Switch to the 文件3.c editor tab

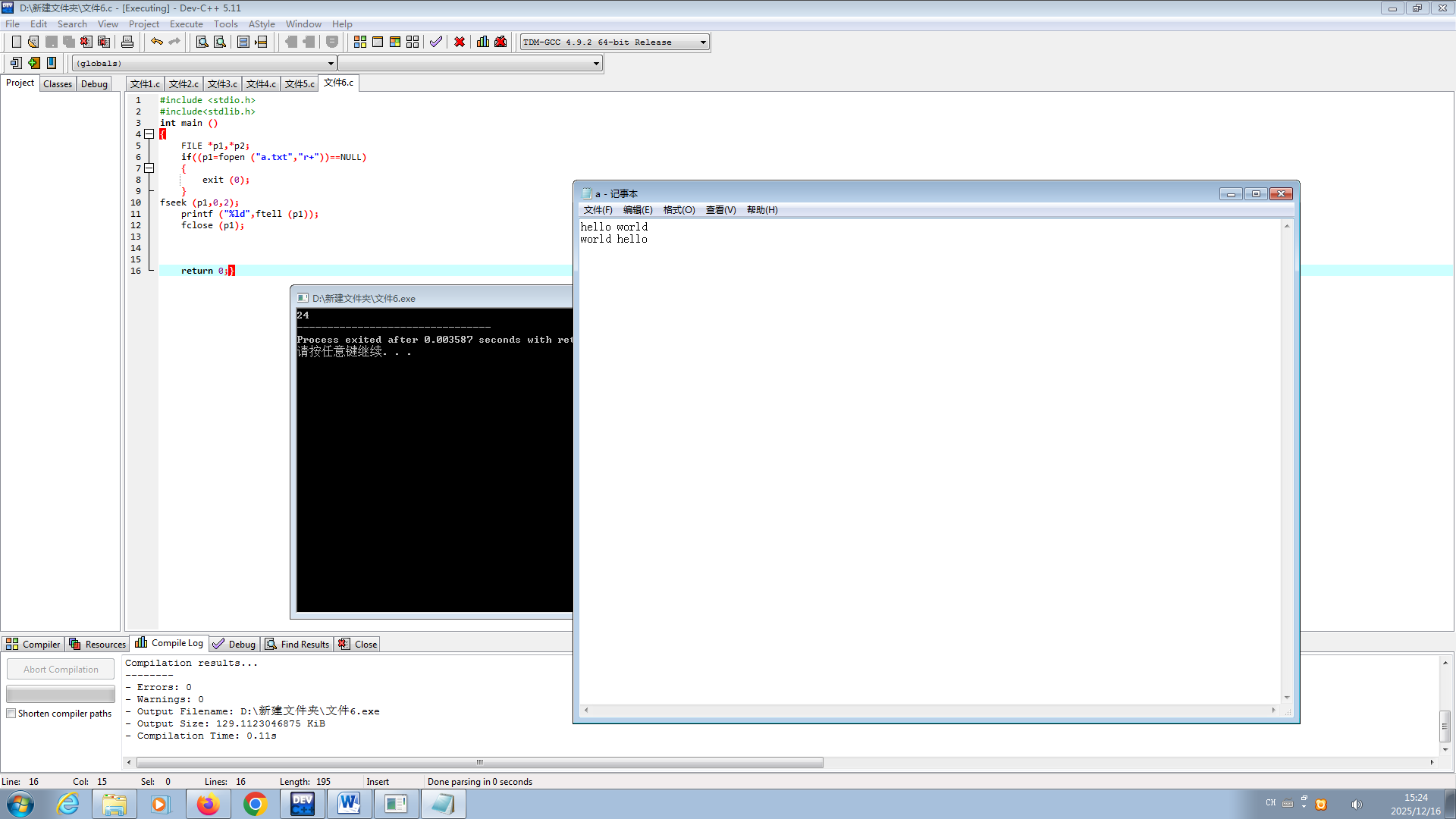[222, 84]
